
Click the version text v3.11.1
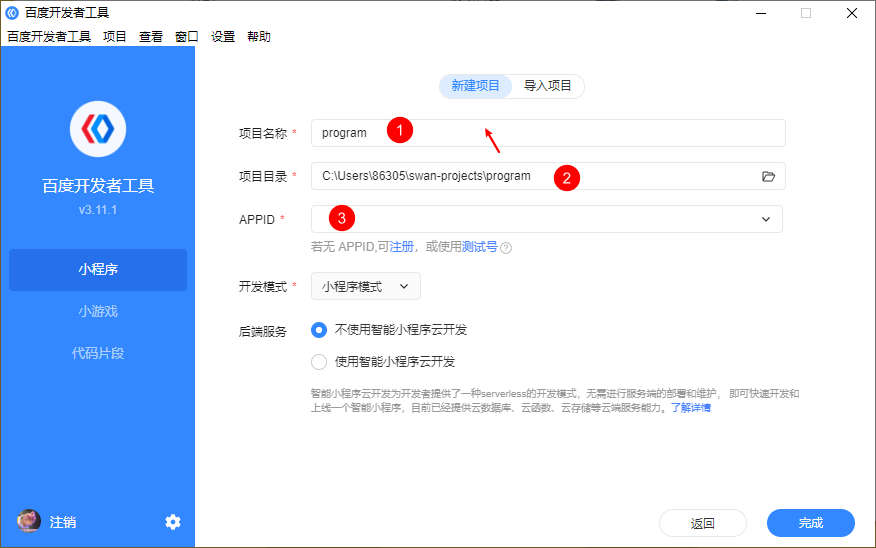(98, 210)
